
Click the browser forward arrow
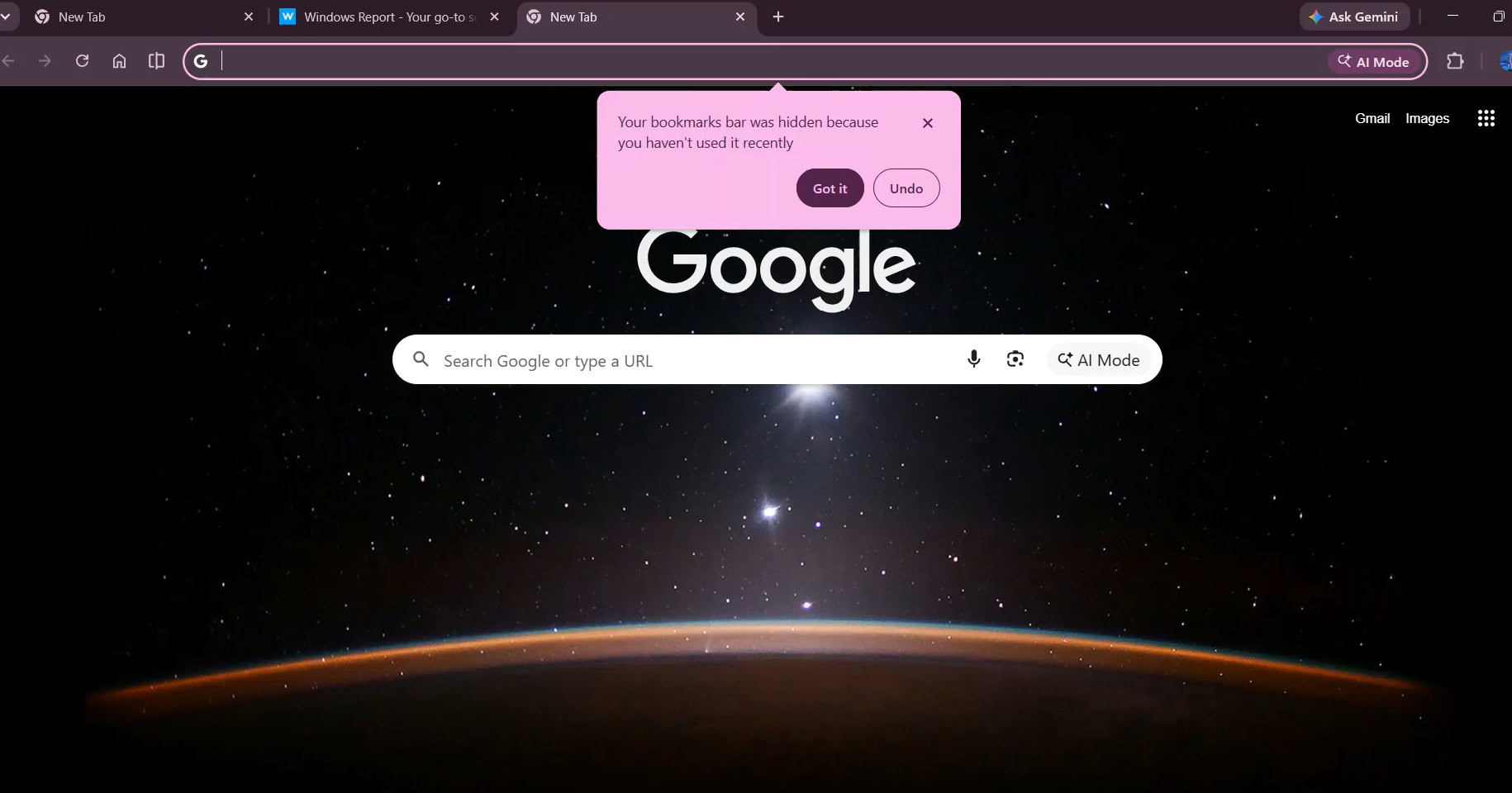[45, 61]
